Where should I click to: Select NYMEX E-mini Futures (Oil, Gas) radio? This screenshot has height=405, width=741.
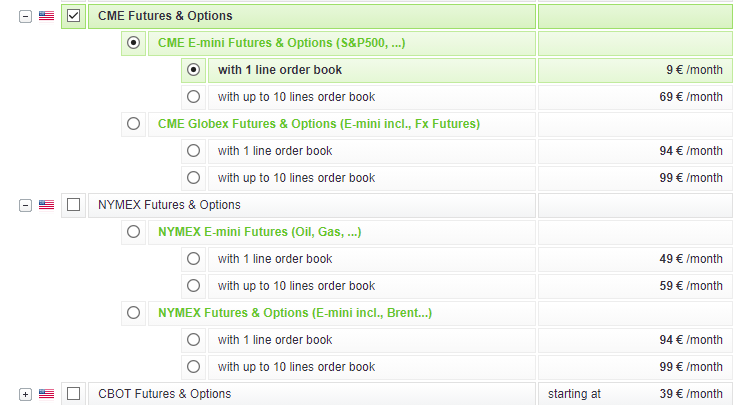(x=133, y=232)
